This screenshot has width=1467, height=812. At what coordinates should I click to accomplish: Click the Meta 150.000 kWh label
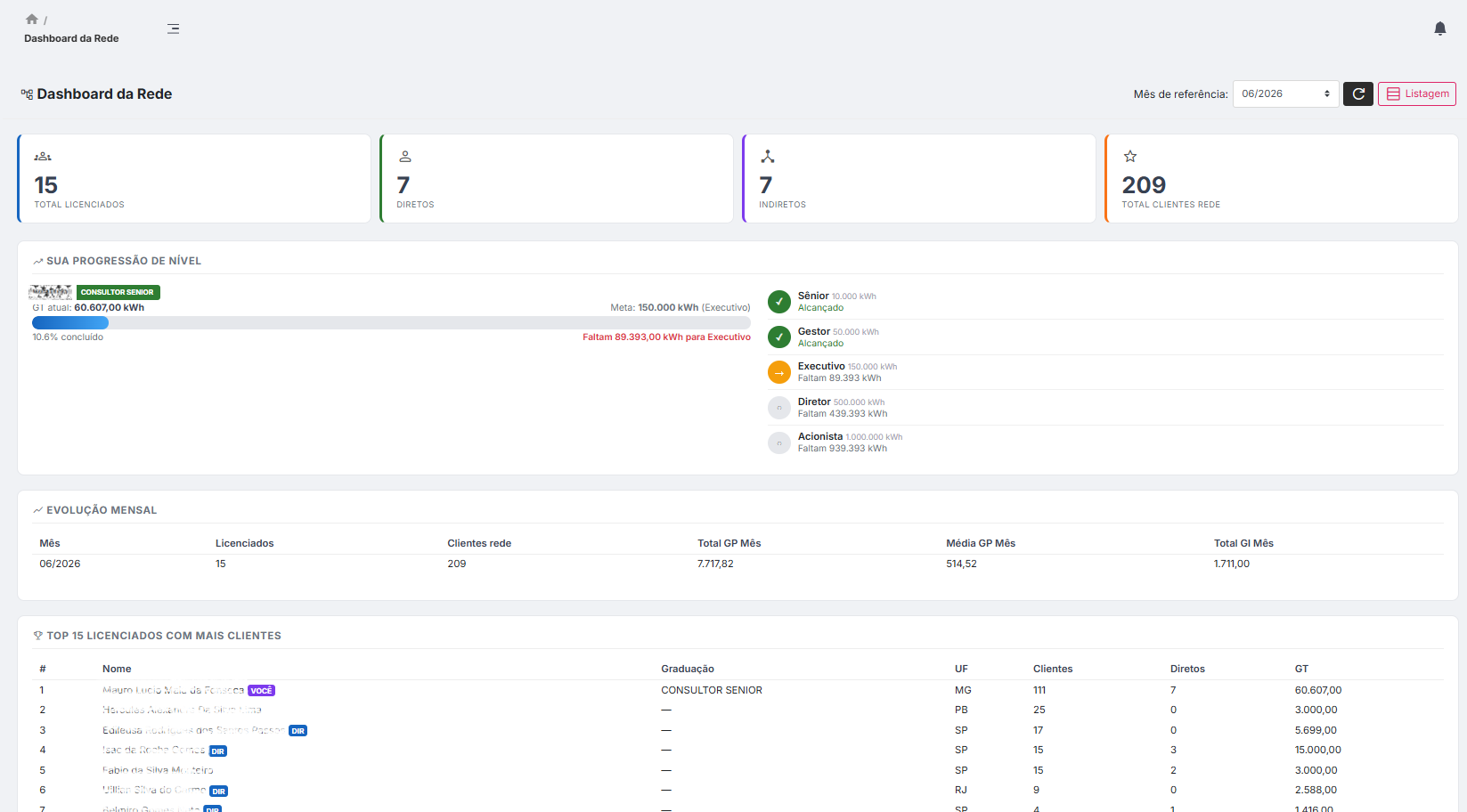tap(681, 307)
